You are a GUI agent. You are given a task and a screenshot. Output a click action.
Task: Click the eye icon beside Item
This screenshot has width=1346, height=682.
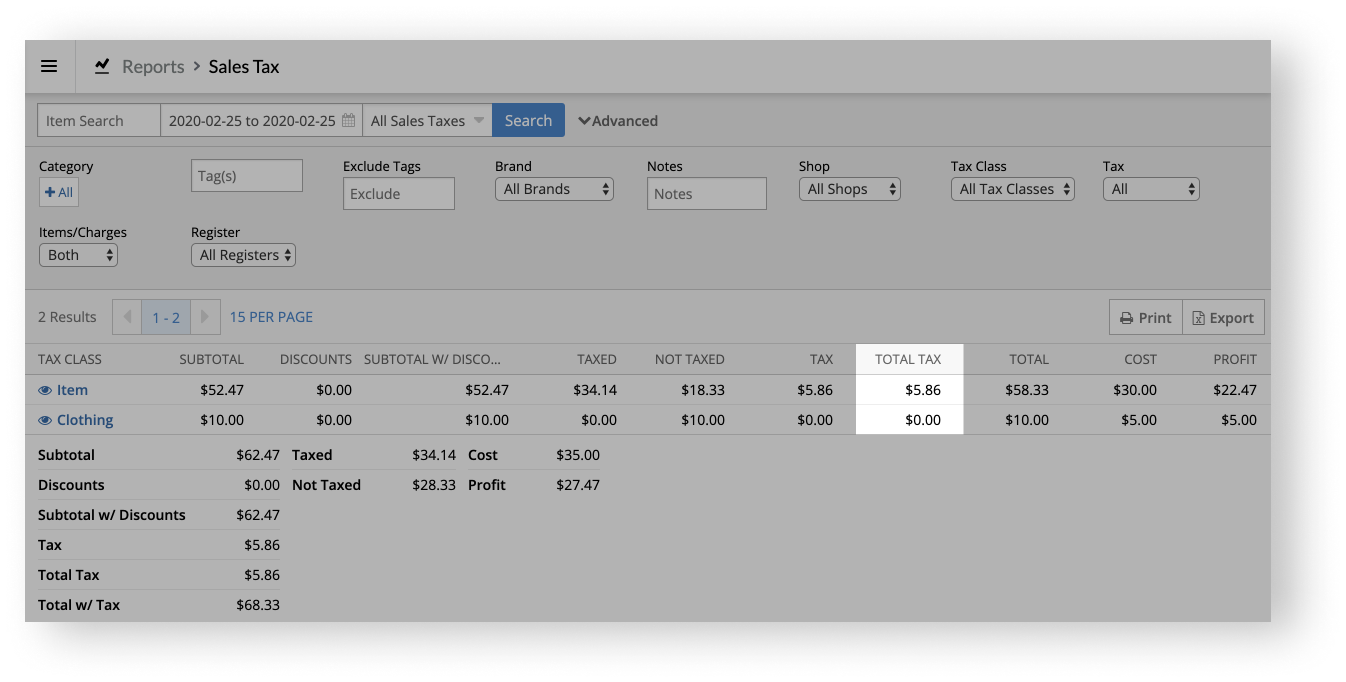click(45, 390)
